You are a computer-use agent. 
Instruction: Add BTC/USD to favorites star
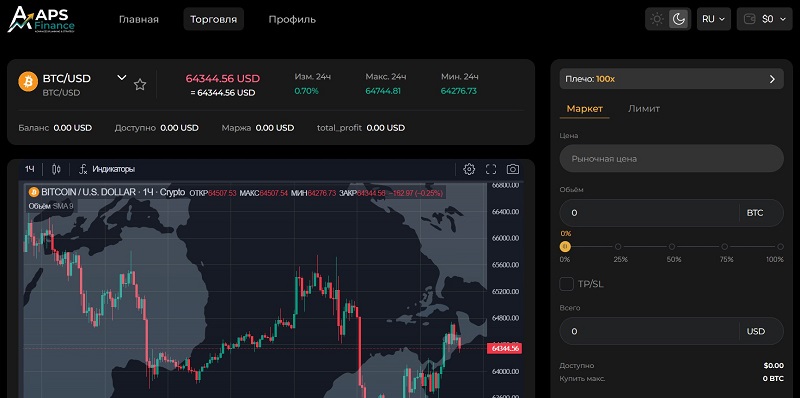tap(140, 85)
